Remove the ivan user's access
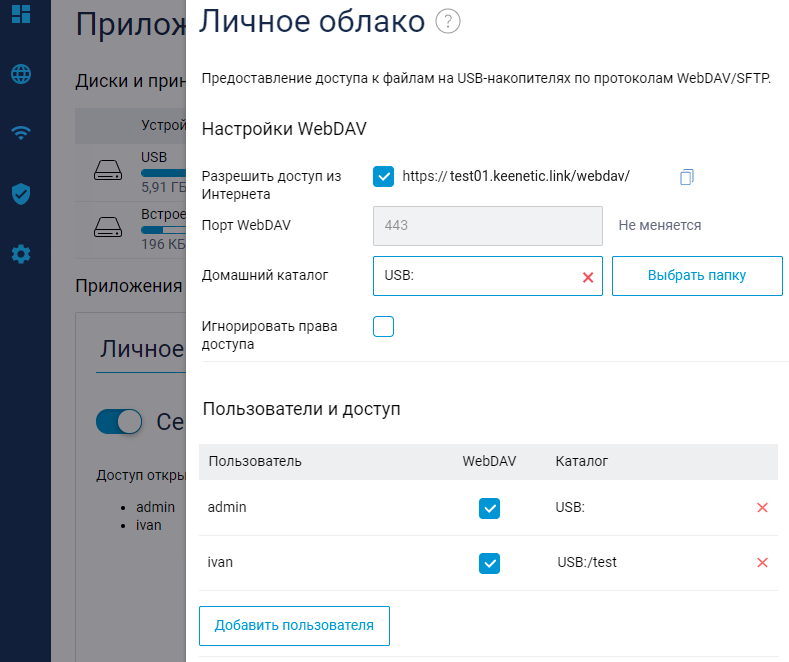The width and height of the screenshot is (789, 662). tap(762, 563)
